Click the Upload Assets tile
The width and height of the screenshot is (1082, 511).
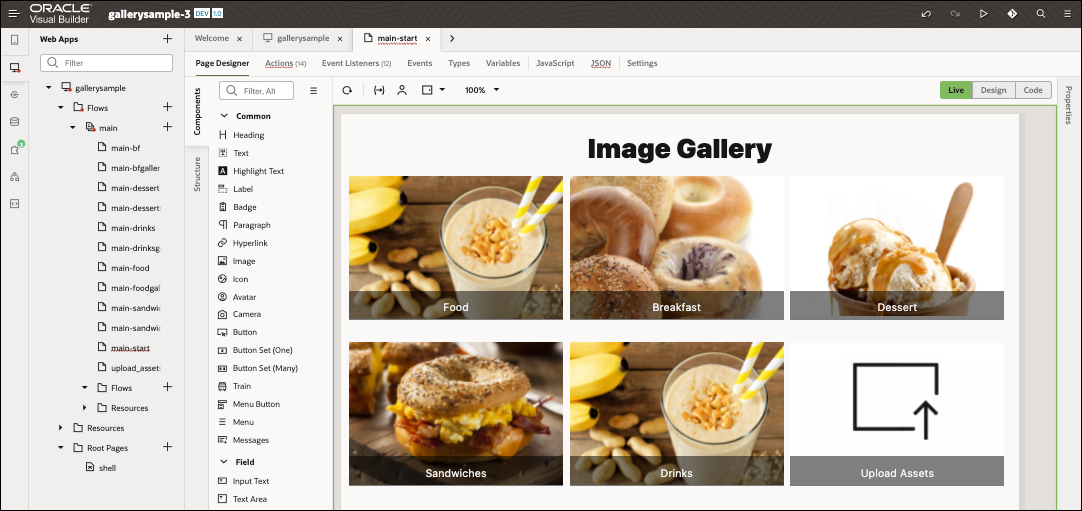(897, 414)
